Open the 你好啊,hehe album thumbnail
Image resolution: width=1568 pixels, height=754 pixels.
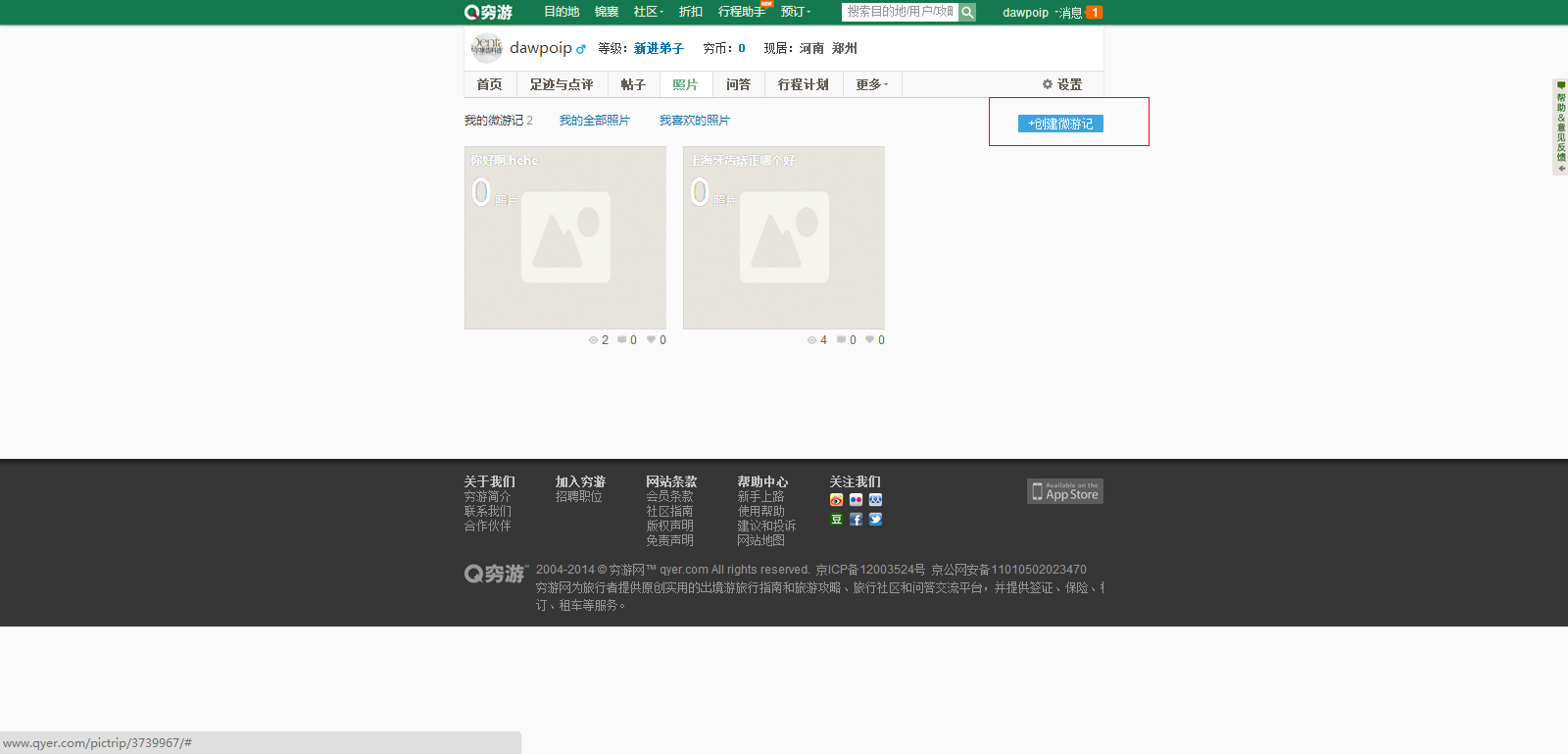(x=565, y=238)
